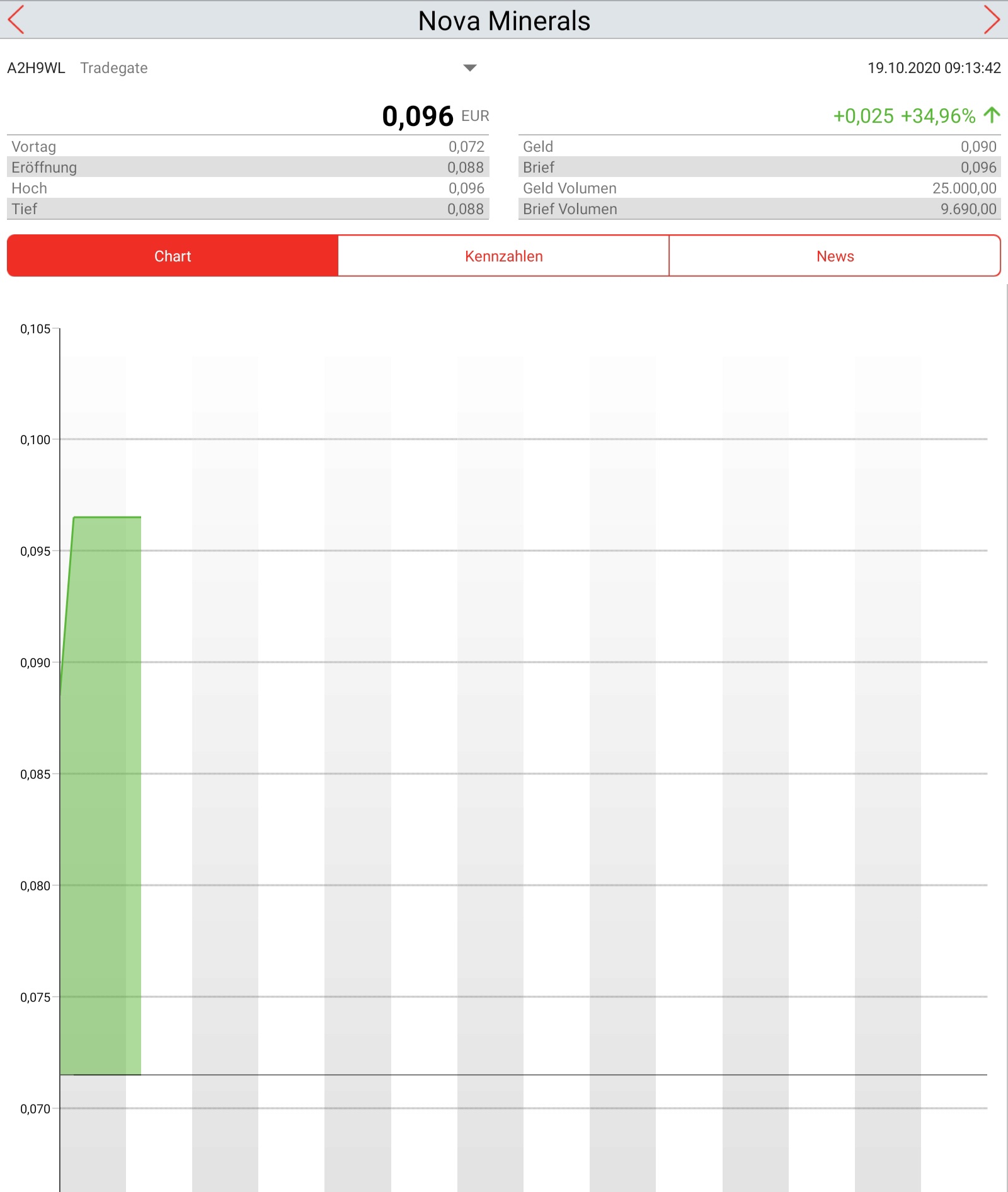Switch to the Kennzahlen tab
The image size is (1008, 1192).
(x=503, y=256)
